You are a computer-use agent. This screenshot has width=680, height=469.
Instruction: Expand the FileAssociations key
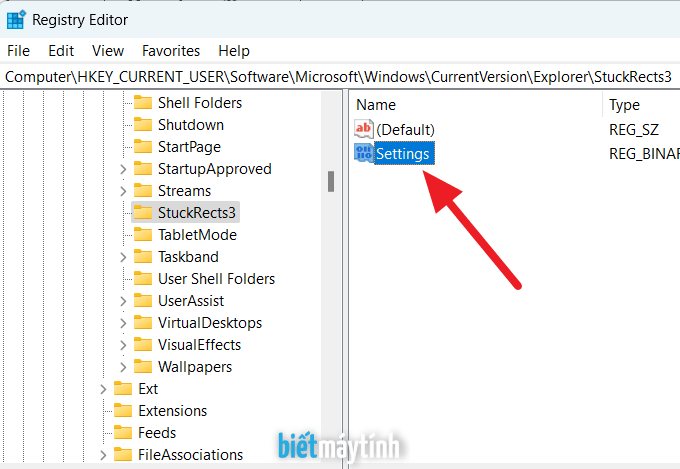coord(103,455)
